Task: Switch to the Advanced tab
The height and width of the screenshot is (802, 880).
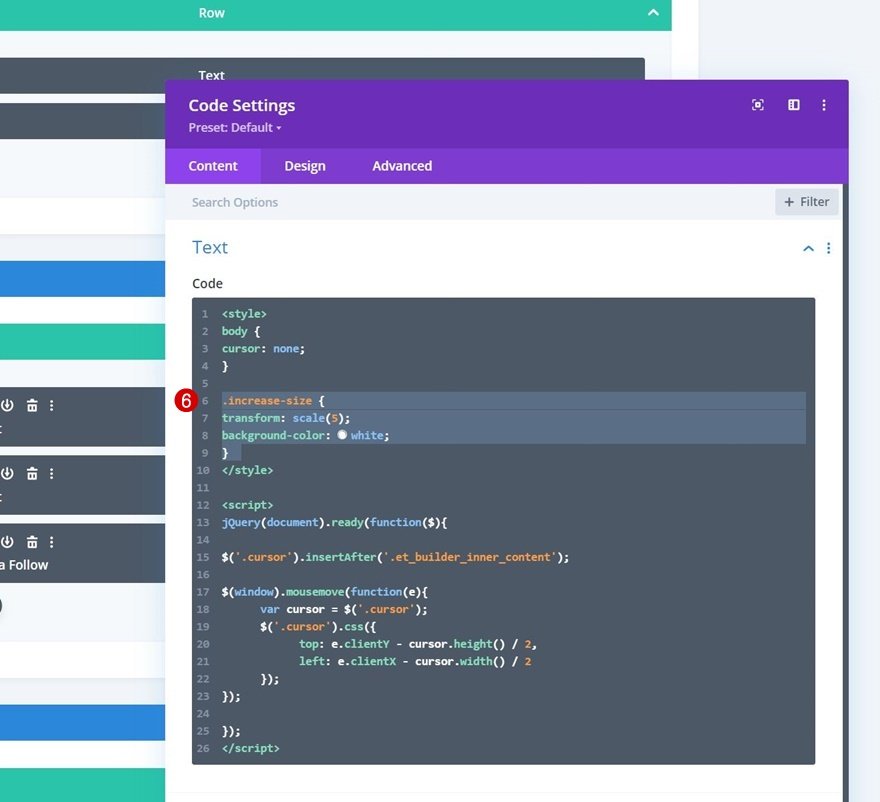Action: (x=402, y=166)
